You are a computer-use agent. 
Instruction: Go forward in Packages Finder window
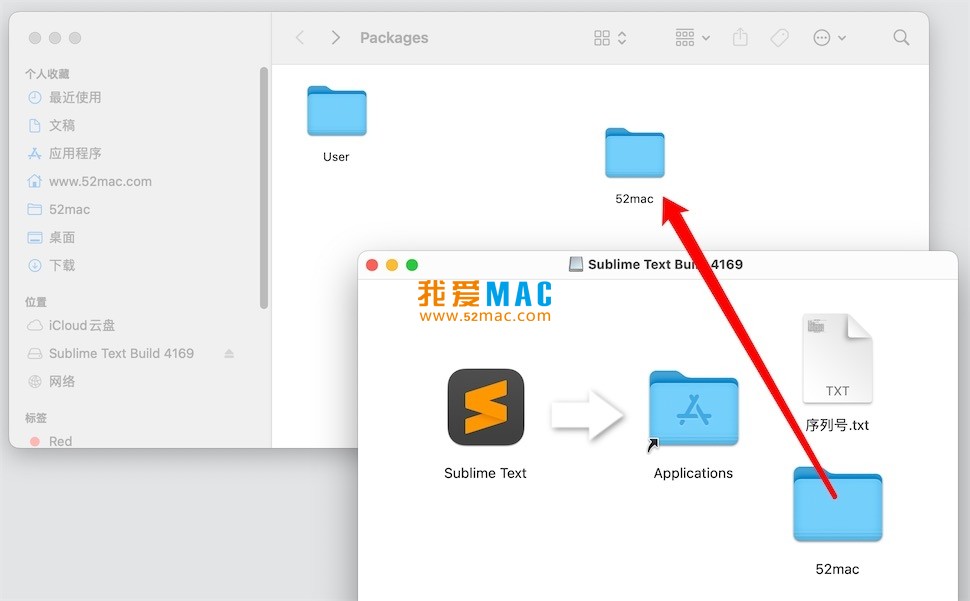[335, 38]
